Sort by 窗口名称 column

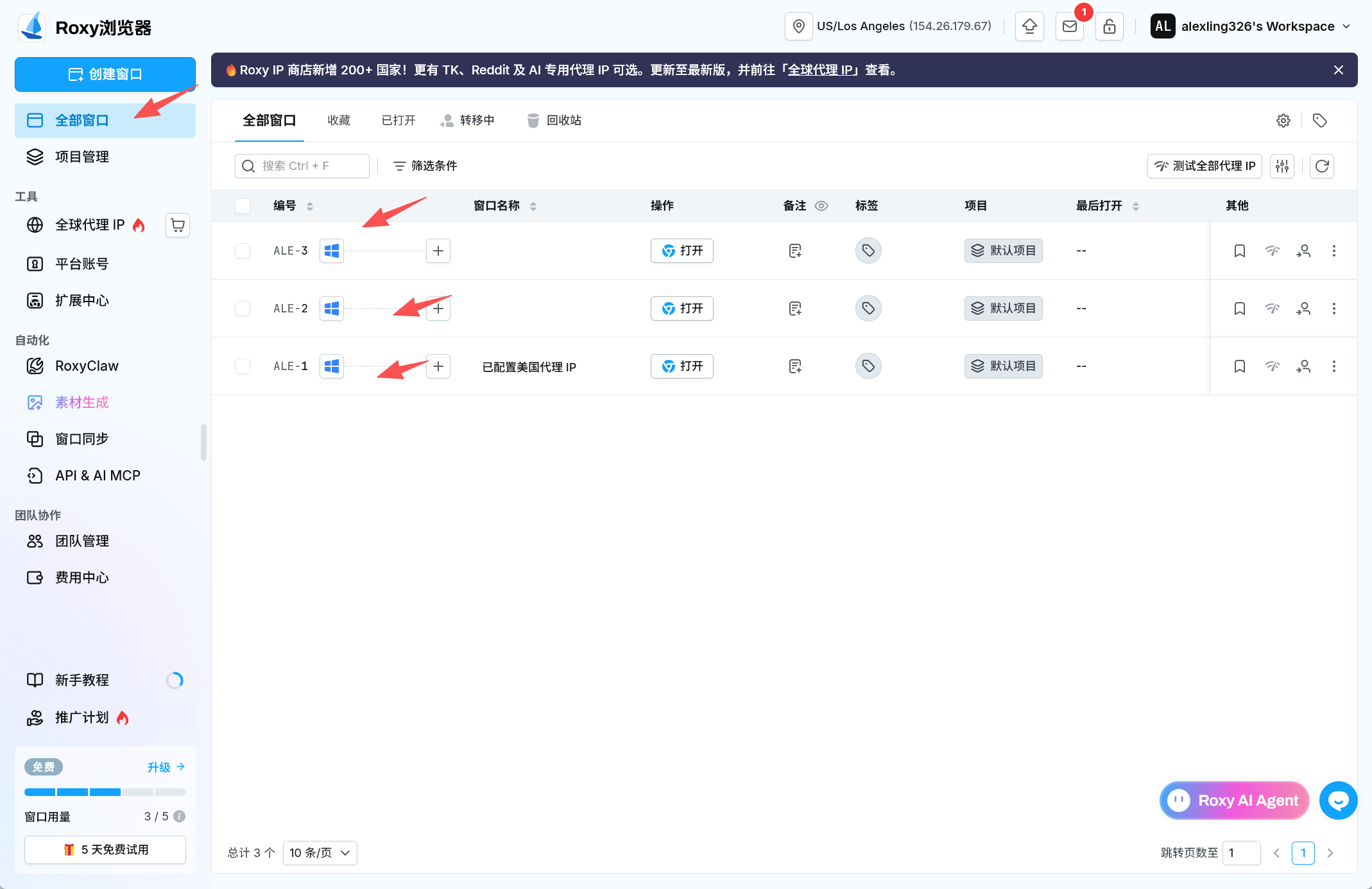pos(533,206)
